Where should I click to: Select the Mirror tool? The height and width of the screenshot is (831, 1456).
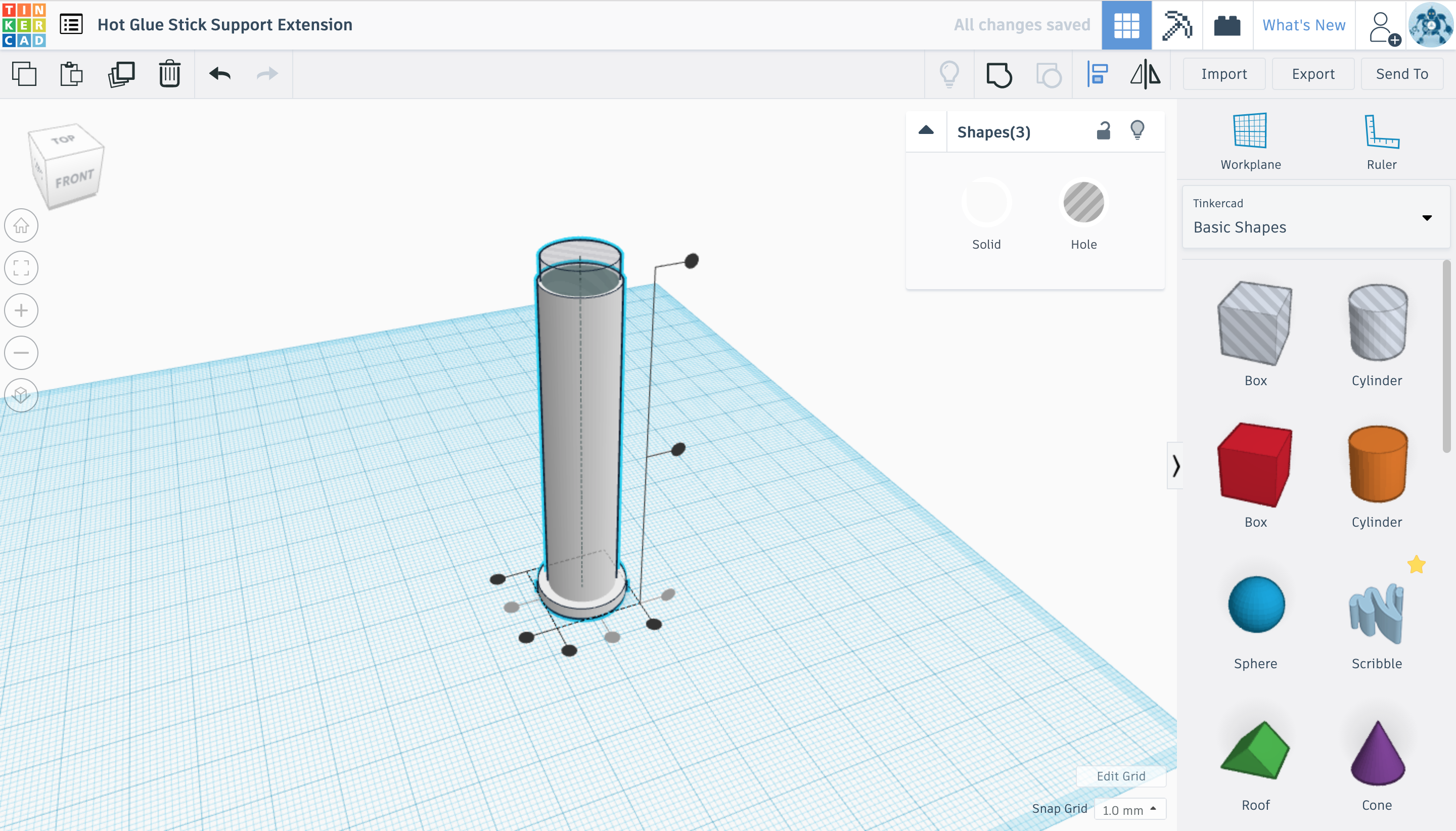pyautogui.click(x=1145, y=75)
